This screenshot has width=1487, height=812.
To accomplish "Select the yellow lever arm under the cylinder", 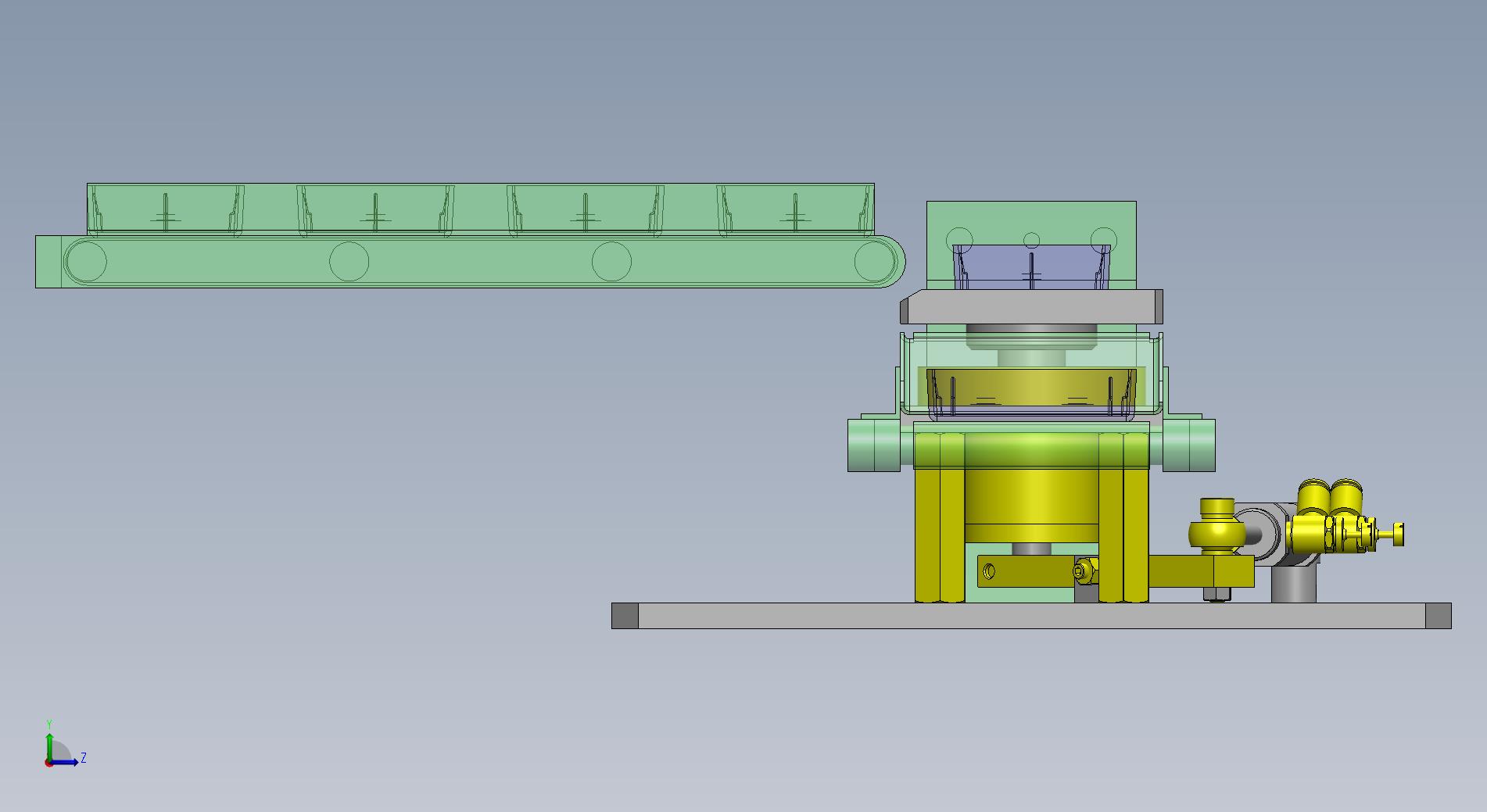I will [1116, 571].
